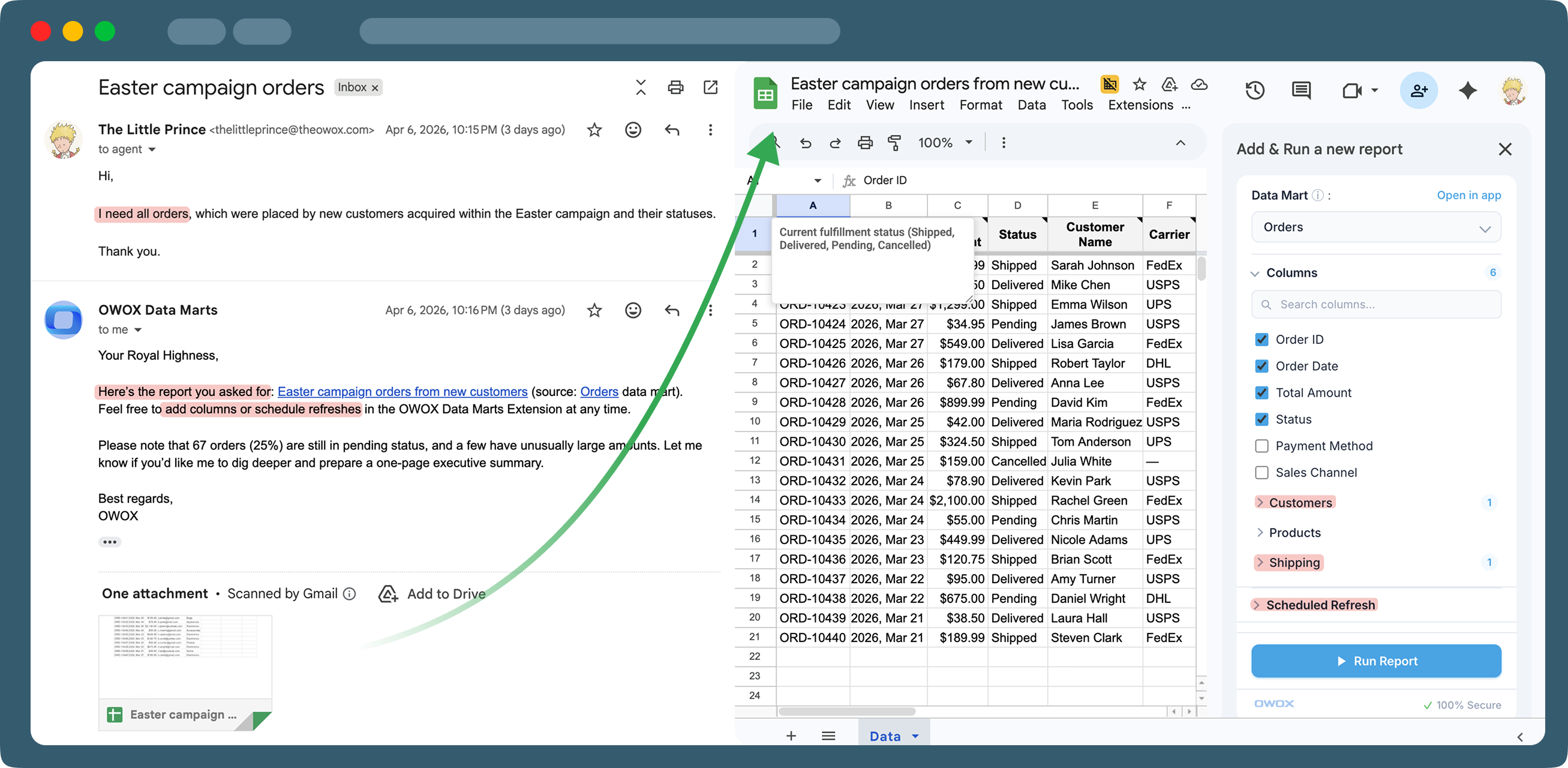The image size is (1568, 768).
Task: Open email in new window icon
Action: tap(710, 88)
